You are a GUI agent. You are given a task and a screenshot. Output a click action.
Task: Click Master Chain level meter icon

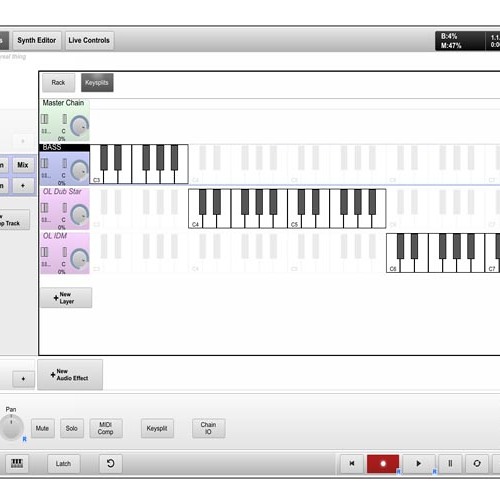(x=44, y=119)
